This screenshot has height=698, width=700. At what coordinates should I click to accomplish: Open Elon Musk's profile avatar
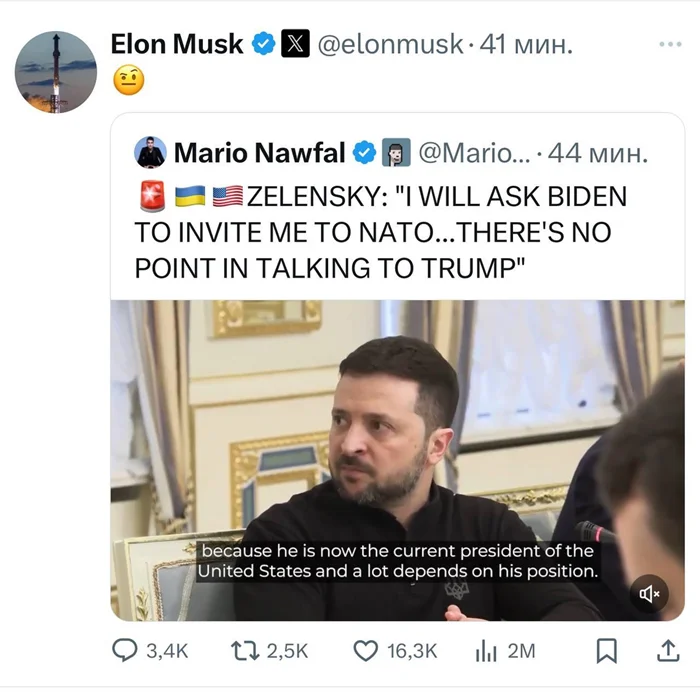56,70
